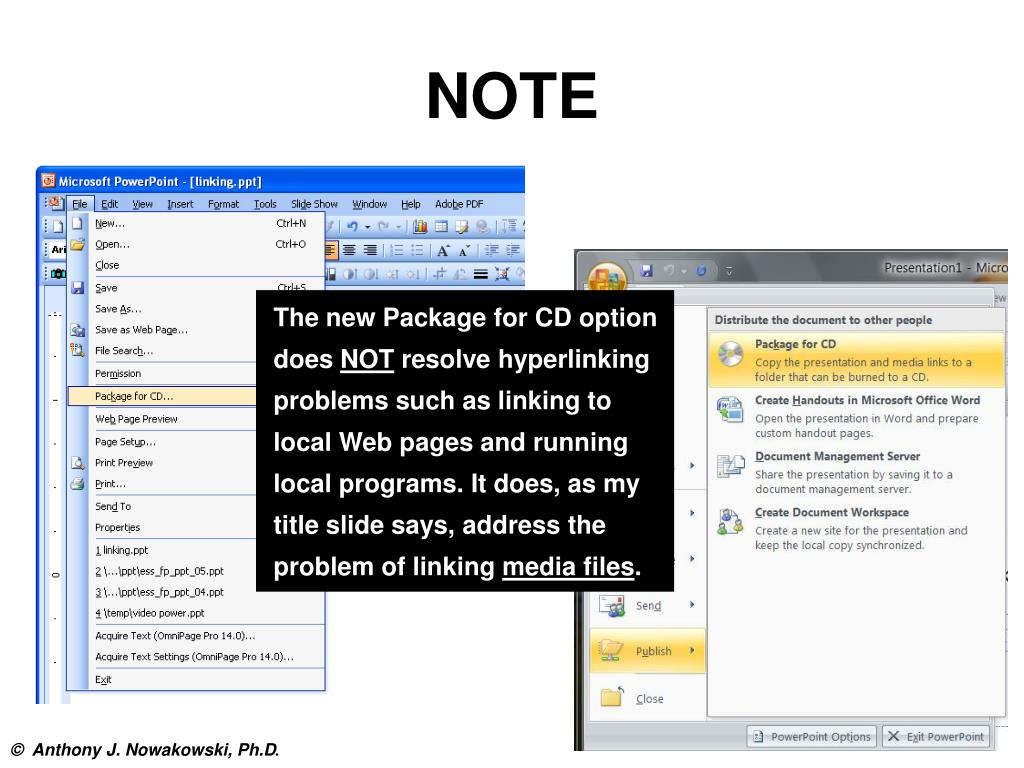Click the Decrease Font Size icon

[x=464, y=250]
